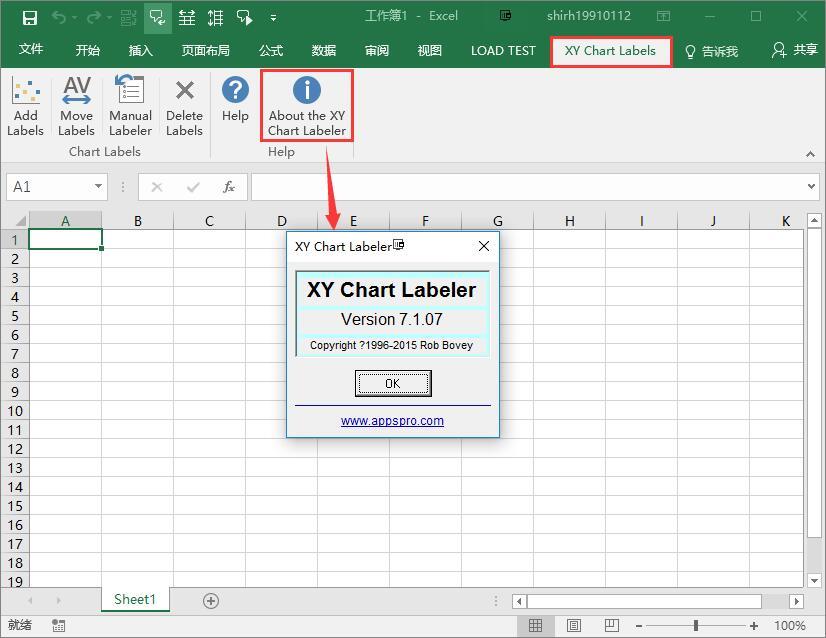The width and height of the screenshot is (826, 638).
Task: Click the Name Box showing A1
Action: [x=50, y=187]
